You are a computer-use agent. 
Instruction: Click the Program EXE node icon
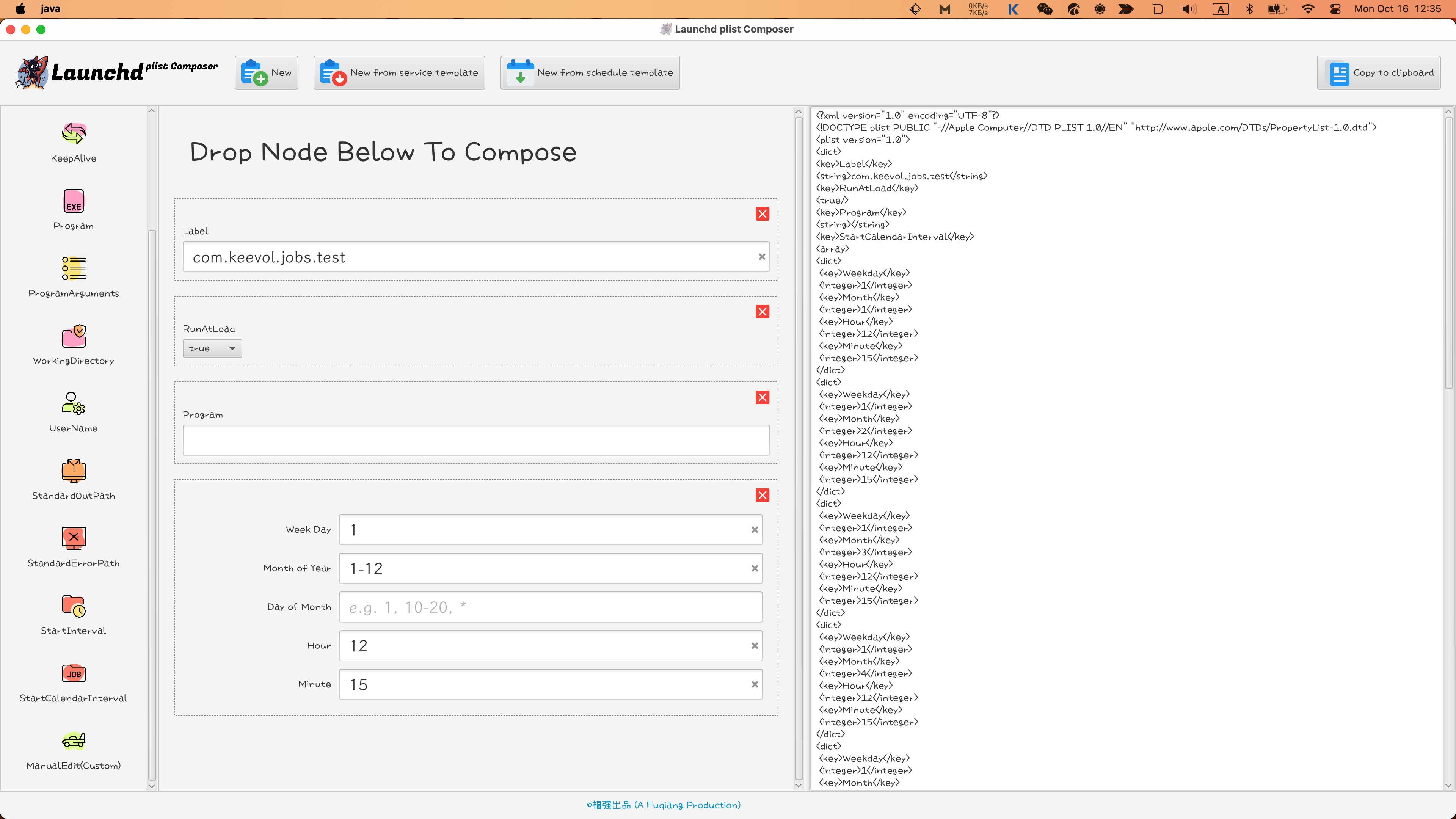pos(74,201)
